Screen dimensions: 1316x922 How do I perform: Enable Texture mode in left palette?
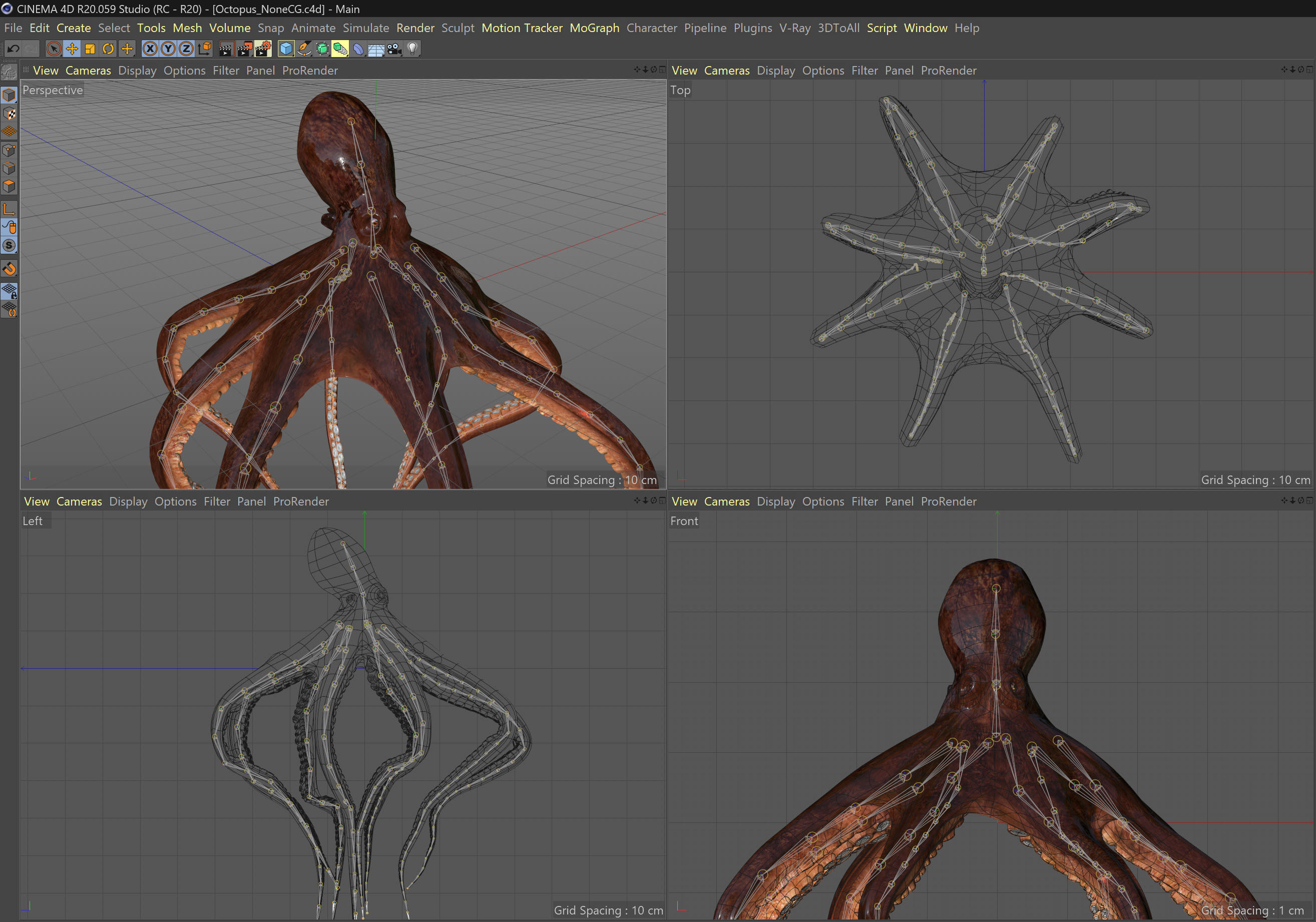9,114
